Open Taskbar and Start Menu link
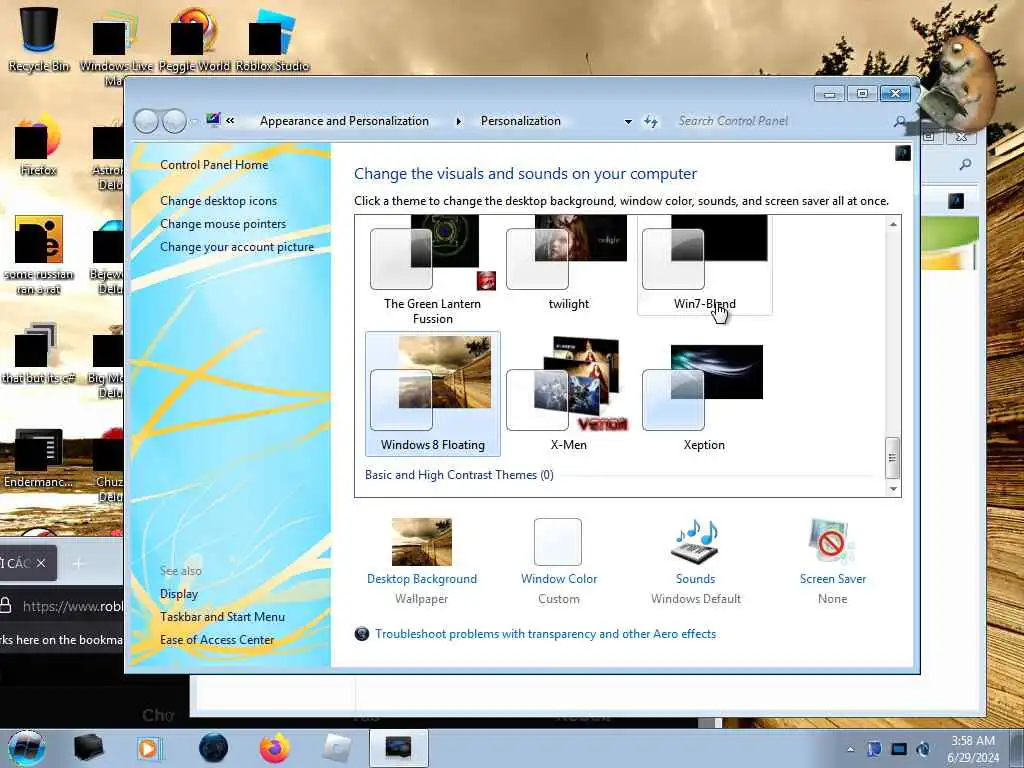This screenshot has width=1024, height=768. tap(222, 616)
